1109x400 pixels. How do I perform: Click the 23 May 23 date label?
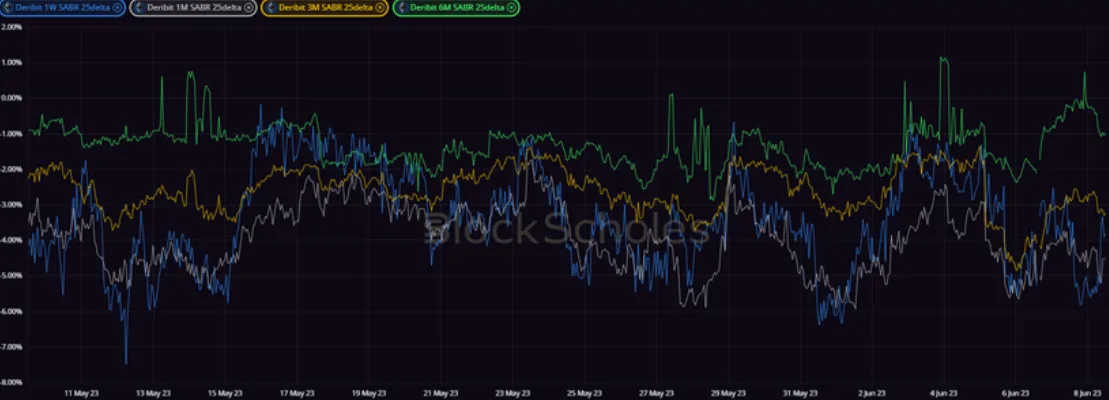[x=513, y=392]
